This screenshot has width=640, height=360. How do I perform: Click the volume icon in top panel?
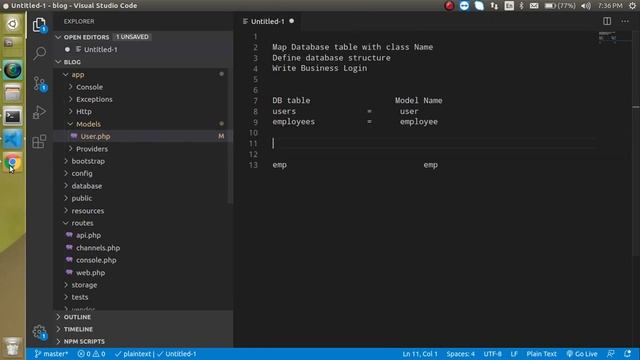[586, 6]
